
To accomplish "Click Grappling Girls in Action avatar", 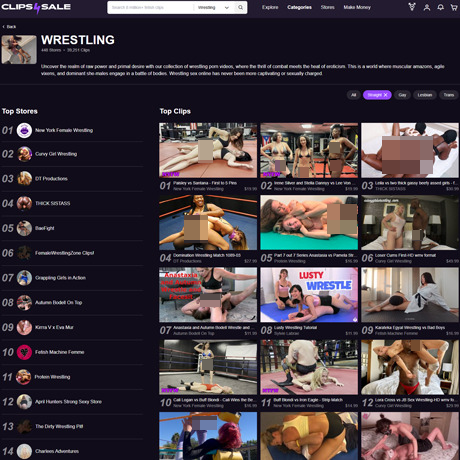I will point(24,278).
